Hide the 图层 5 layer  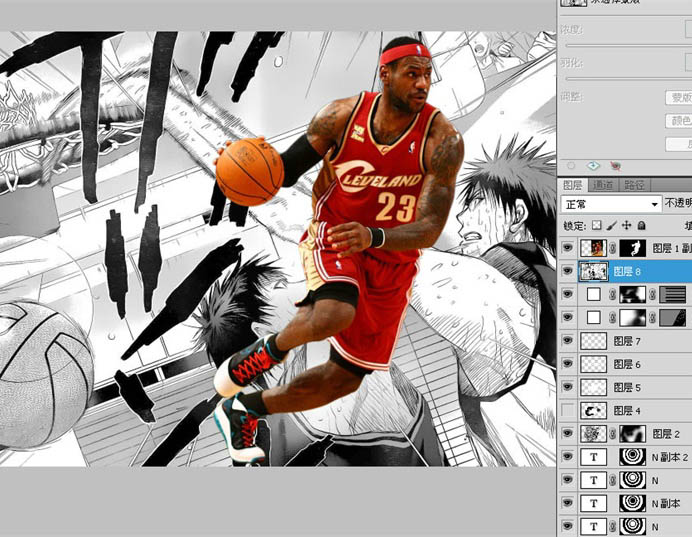pos(568,387)
